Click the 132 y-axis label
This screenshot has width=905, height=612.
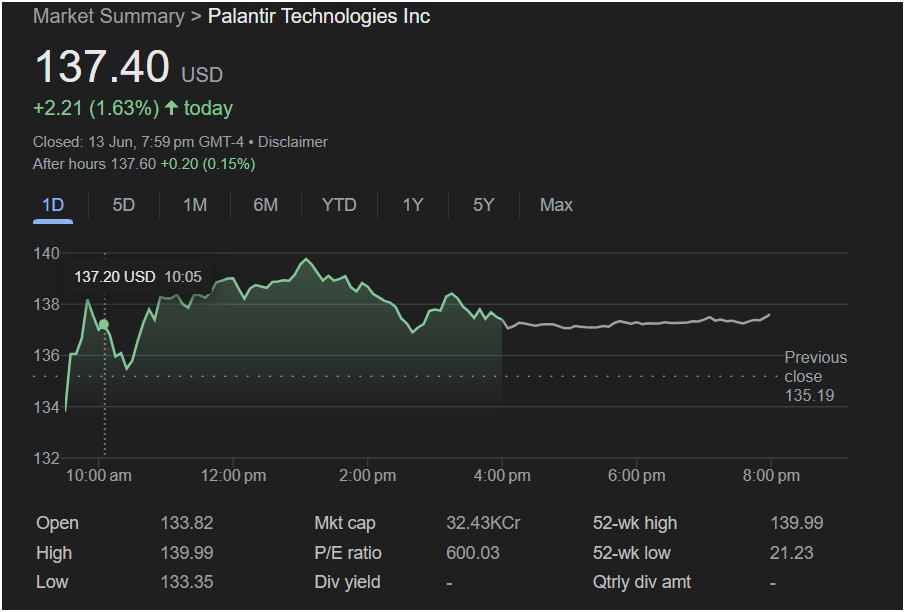[46, 458]
